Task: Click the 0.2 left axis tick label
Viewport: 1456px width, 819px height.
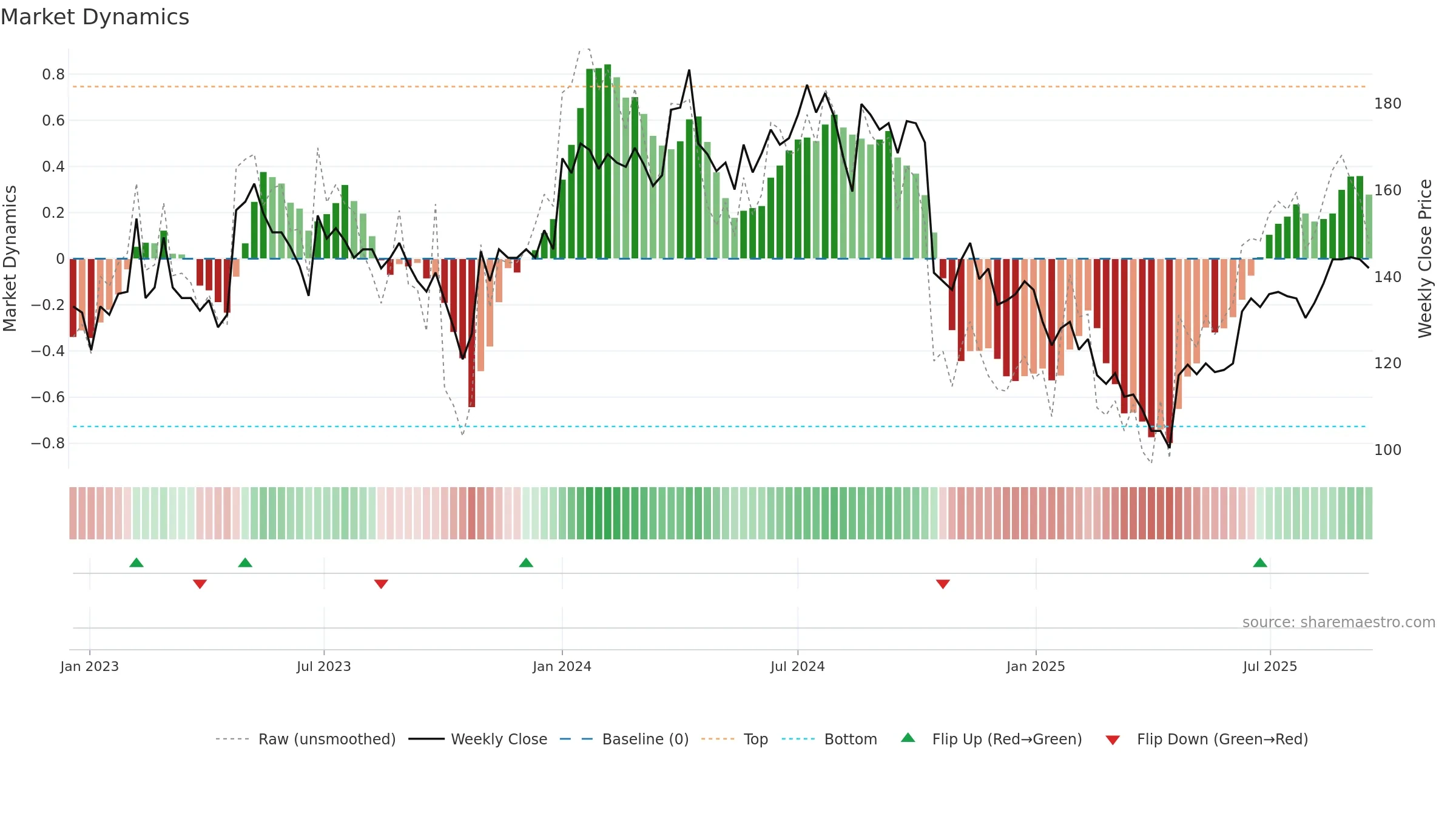Action: point(53,213)
